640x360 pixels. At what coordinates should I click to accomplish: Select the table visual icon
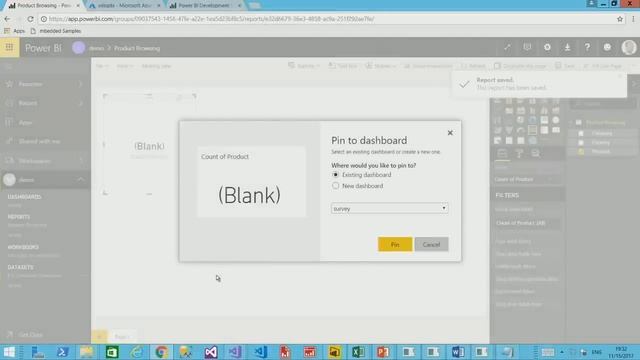509,140
